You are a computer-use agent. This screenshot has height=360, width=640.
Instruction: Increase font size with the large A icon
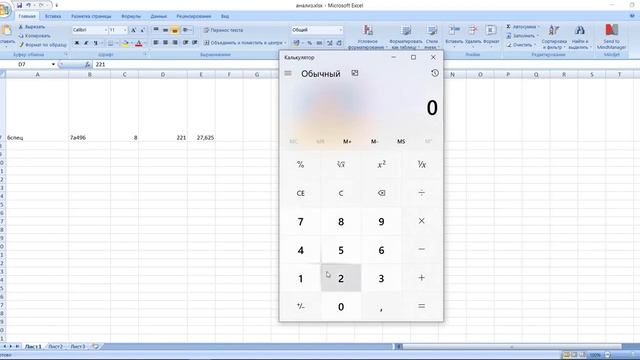point(133,30)
